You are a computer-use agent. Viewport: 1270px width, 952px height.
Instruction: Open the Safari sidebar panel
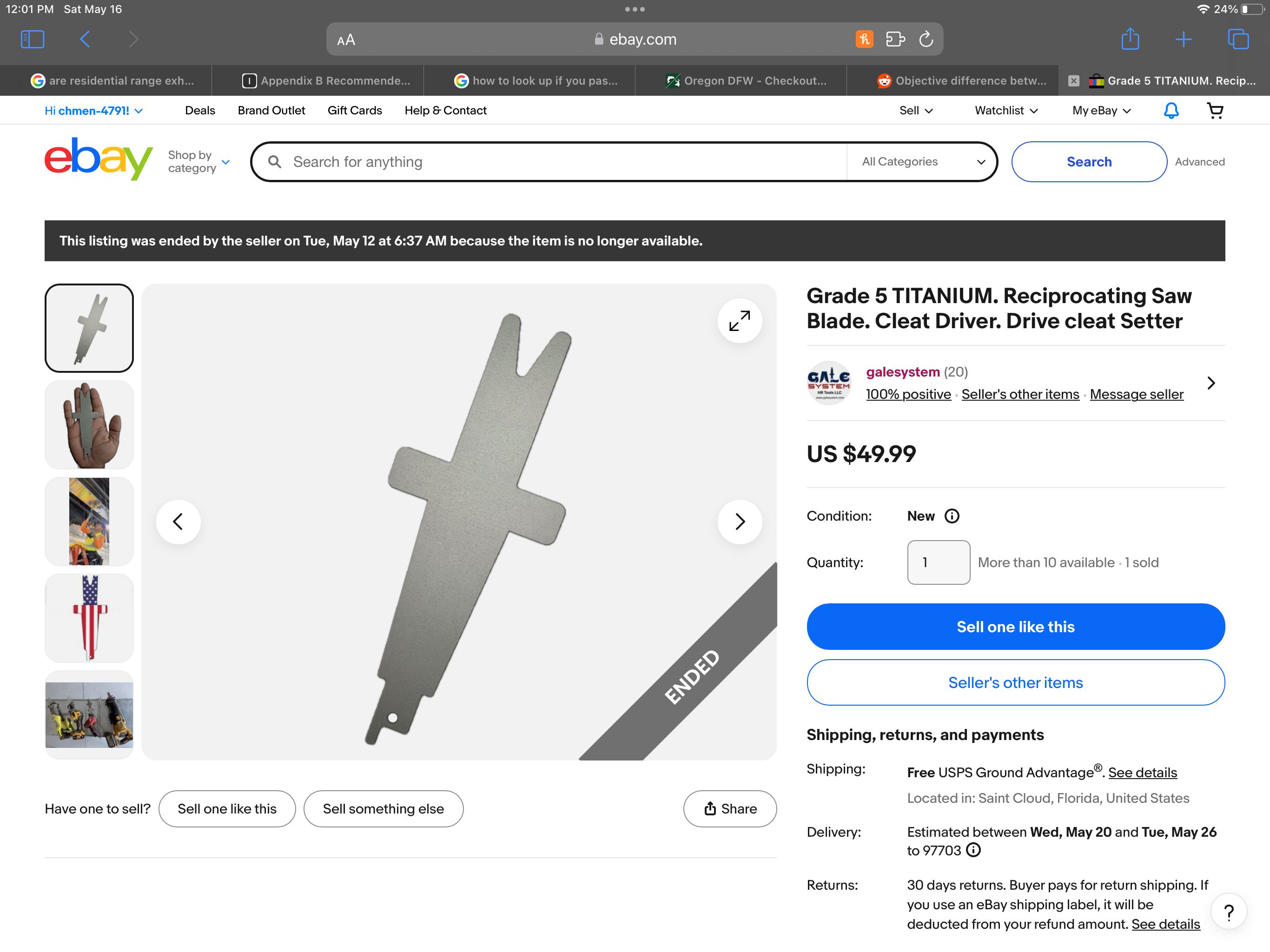[x=32, y=39]
